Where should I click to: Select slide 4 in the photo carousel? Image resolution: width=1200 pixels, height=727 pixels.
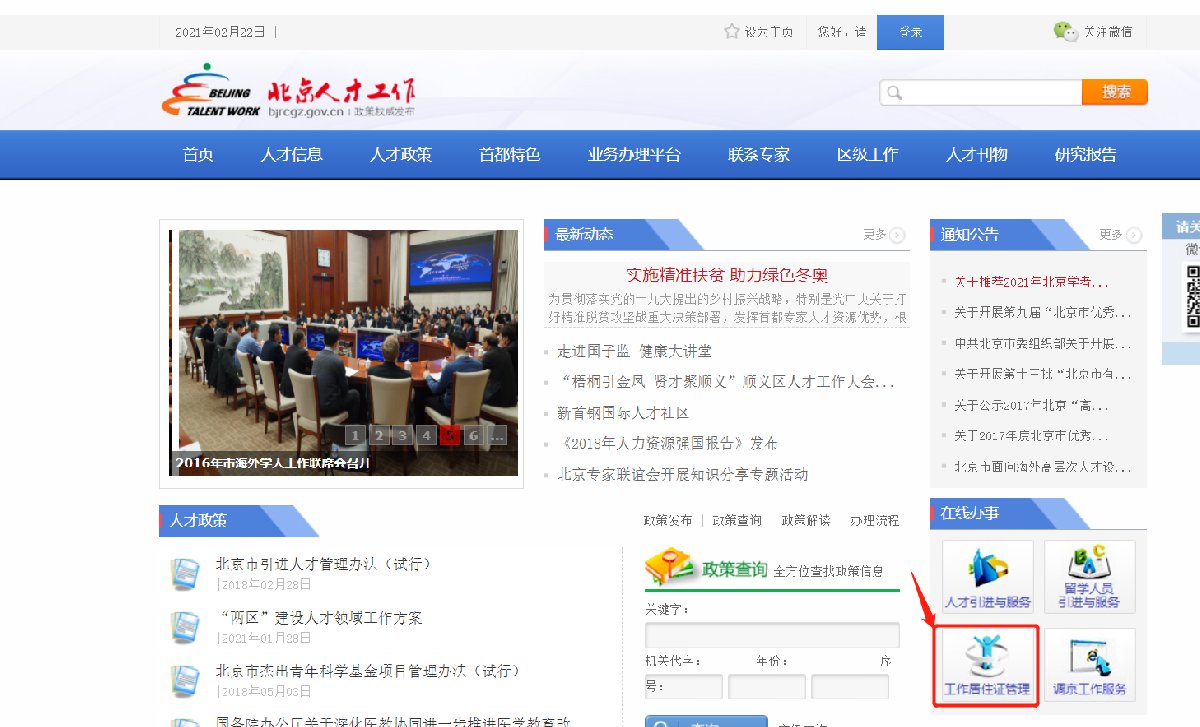(427, 435)
